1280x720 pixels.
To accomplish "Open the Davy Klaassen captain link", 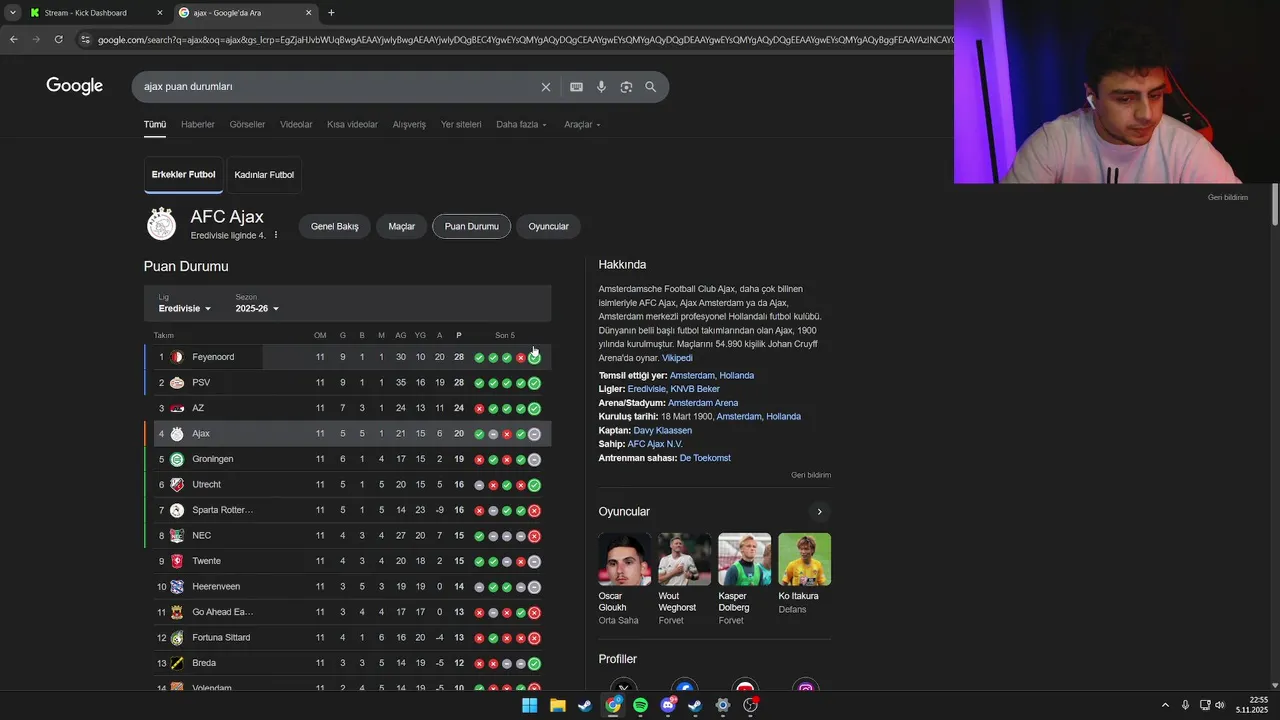I will pos(662,431).
